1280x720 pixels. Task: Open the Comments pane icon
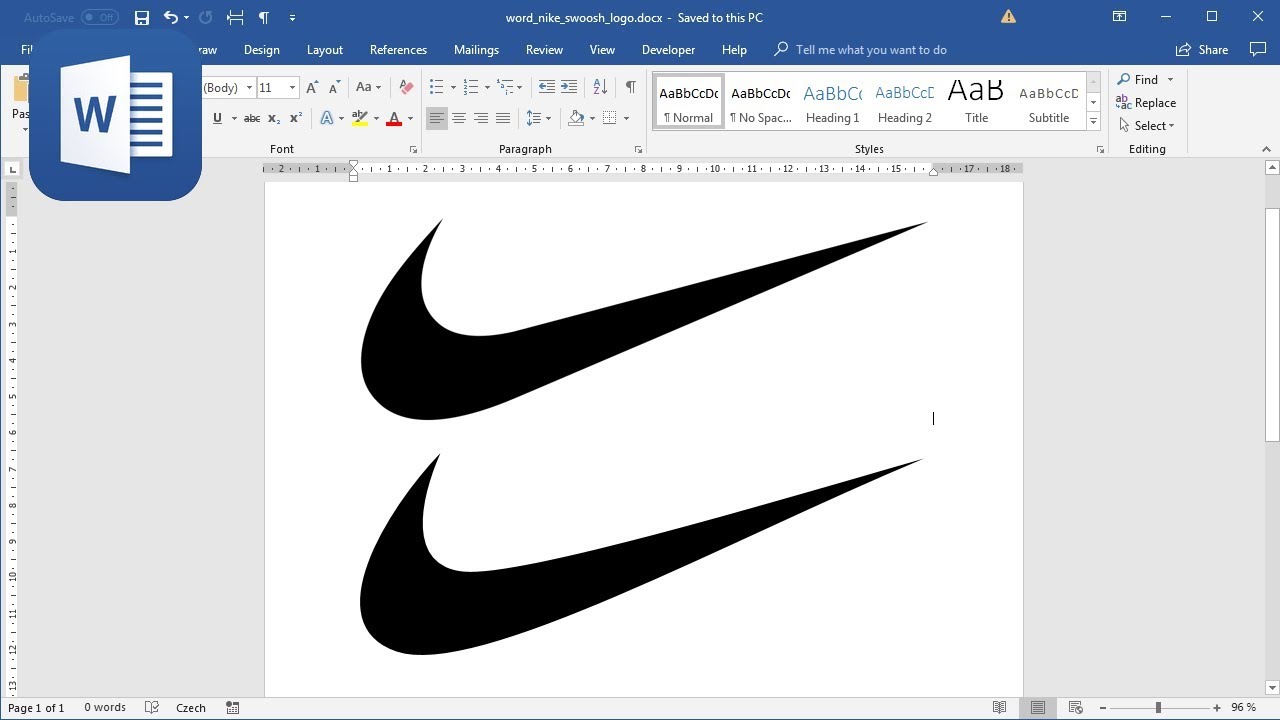(1258, 49)
